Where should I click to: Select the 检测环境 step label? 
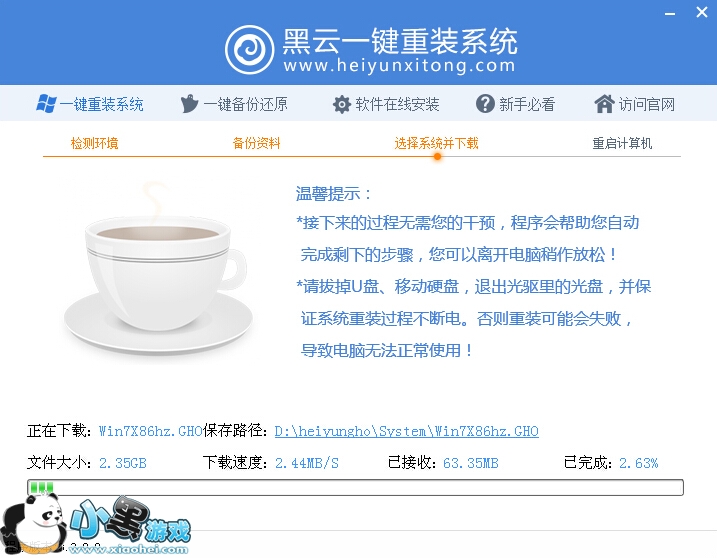[x=94, y=143]
